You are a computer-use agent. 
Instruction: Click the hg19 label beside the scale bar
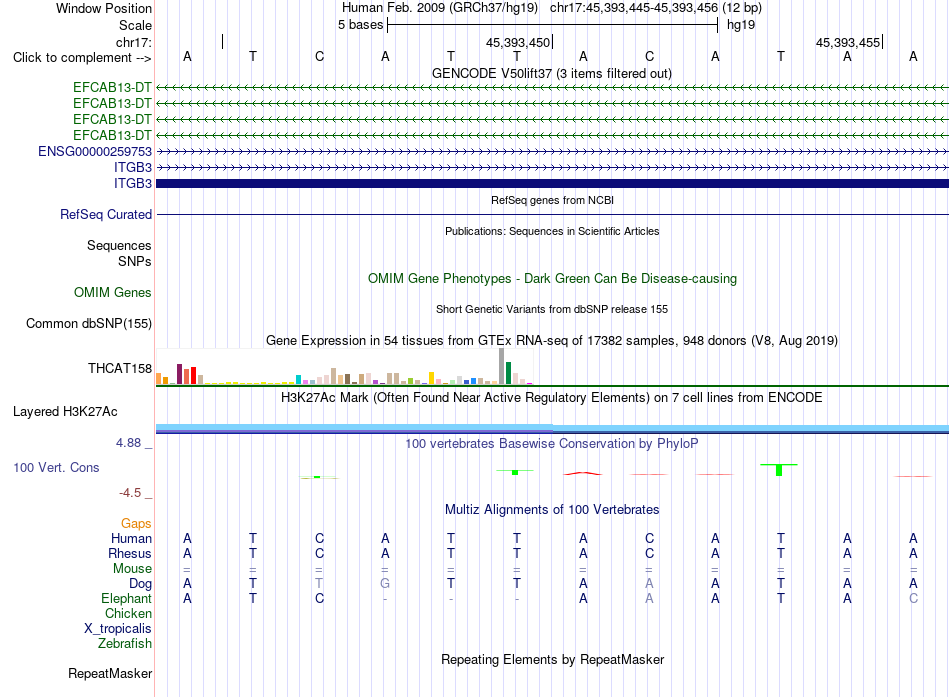(741, 25)
